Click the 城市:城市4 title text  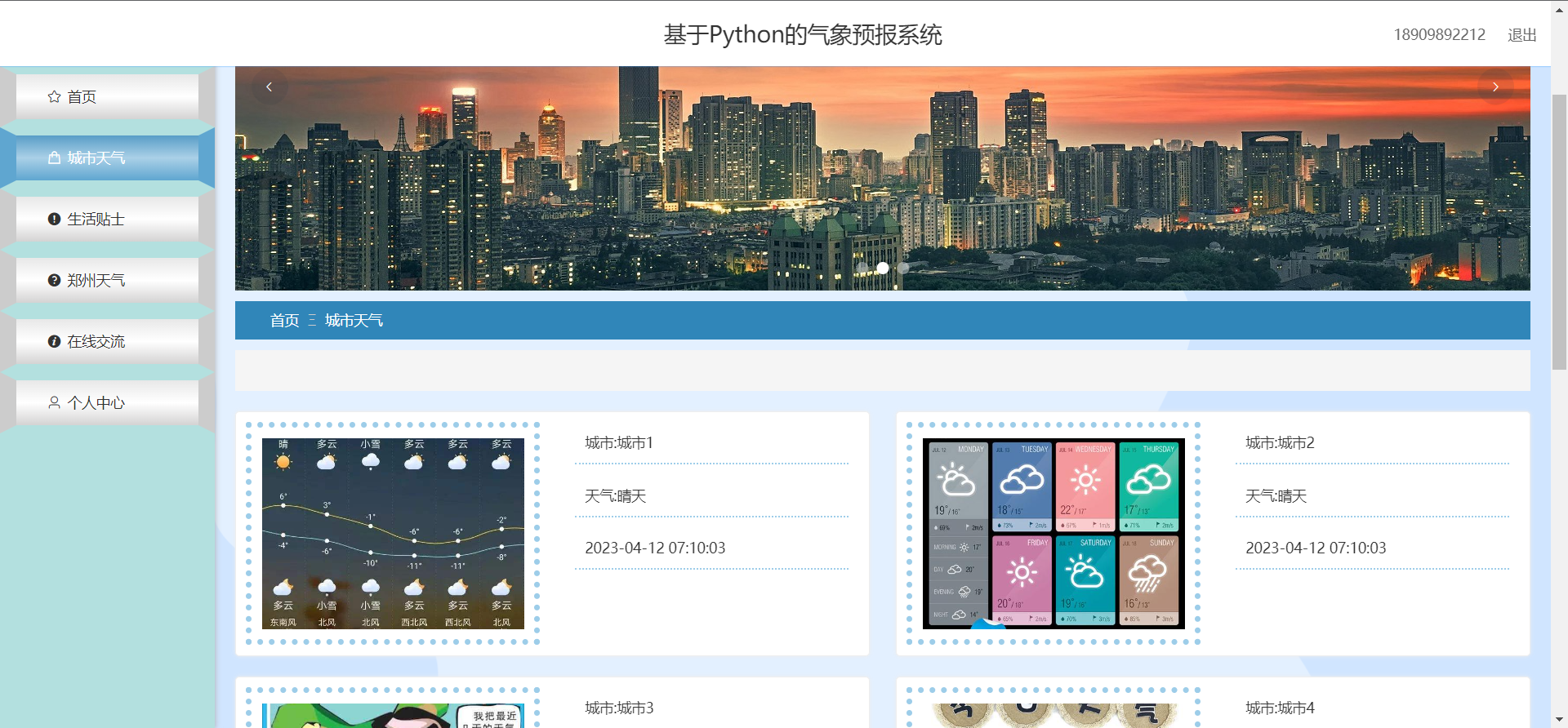click(1280, 708)
